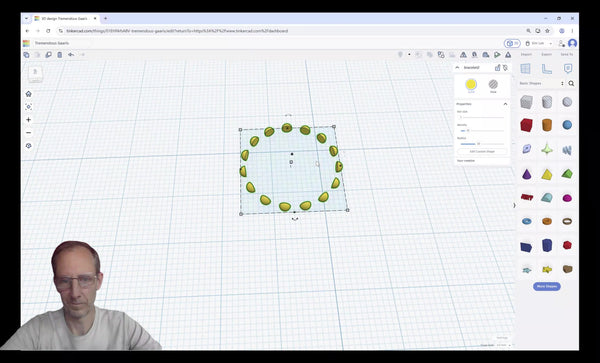This screenshot has height=363, width=600.
Task: Open the Basic Shapes category dropdown
Action: (x=541, y=83)
